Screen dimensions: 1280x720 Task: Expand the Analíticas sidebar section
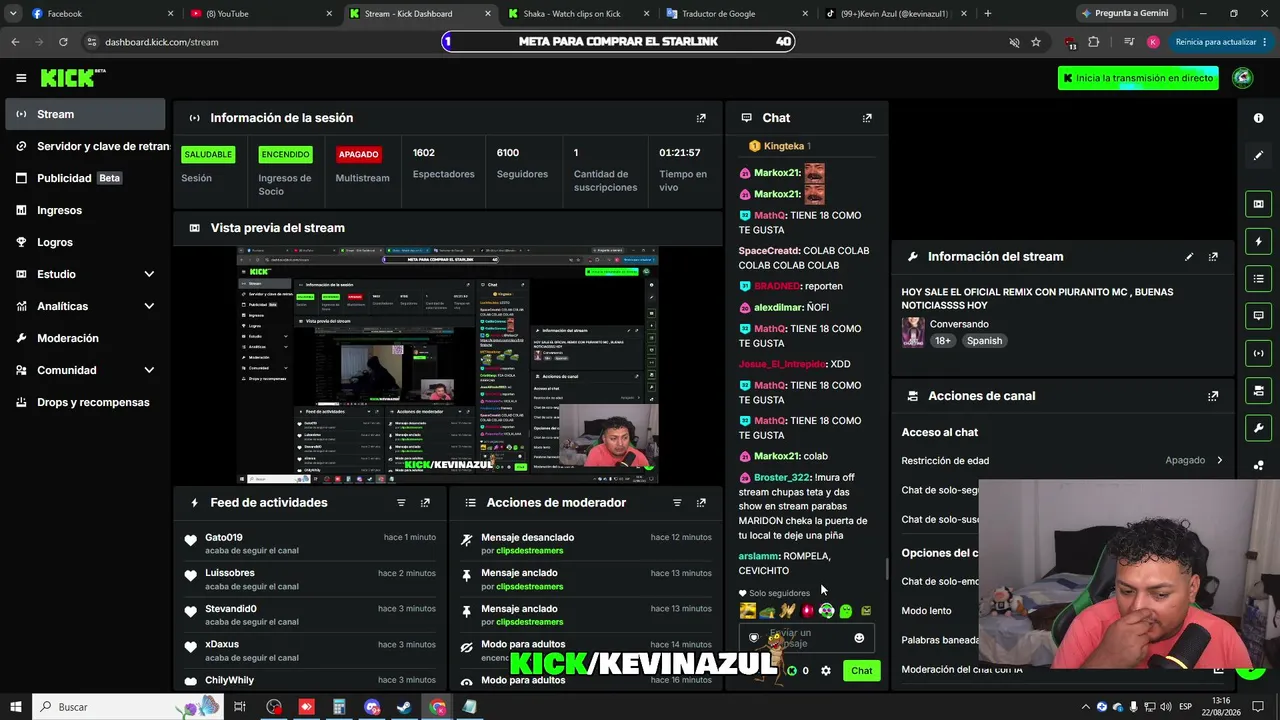point(149,306)
